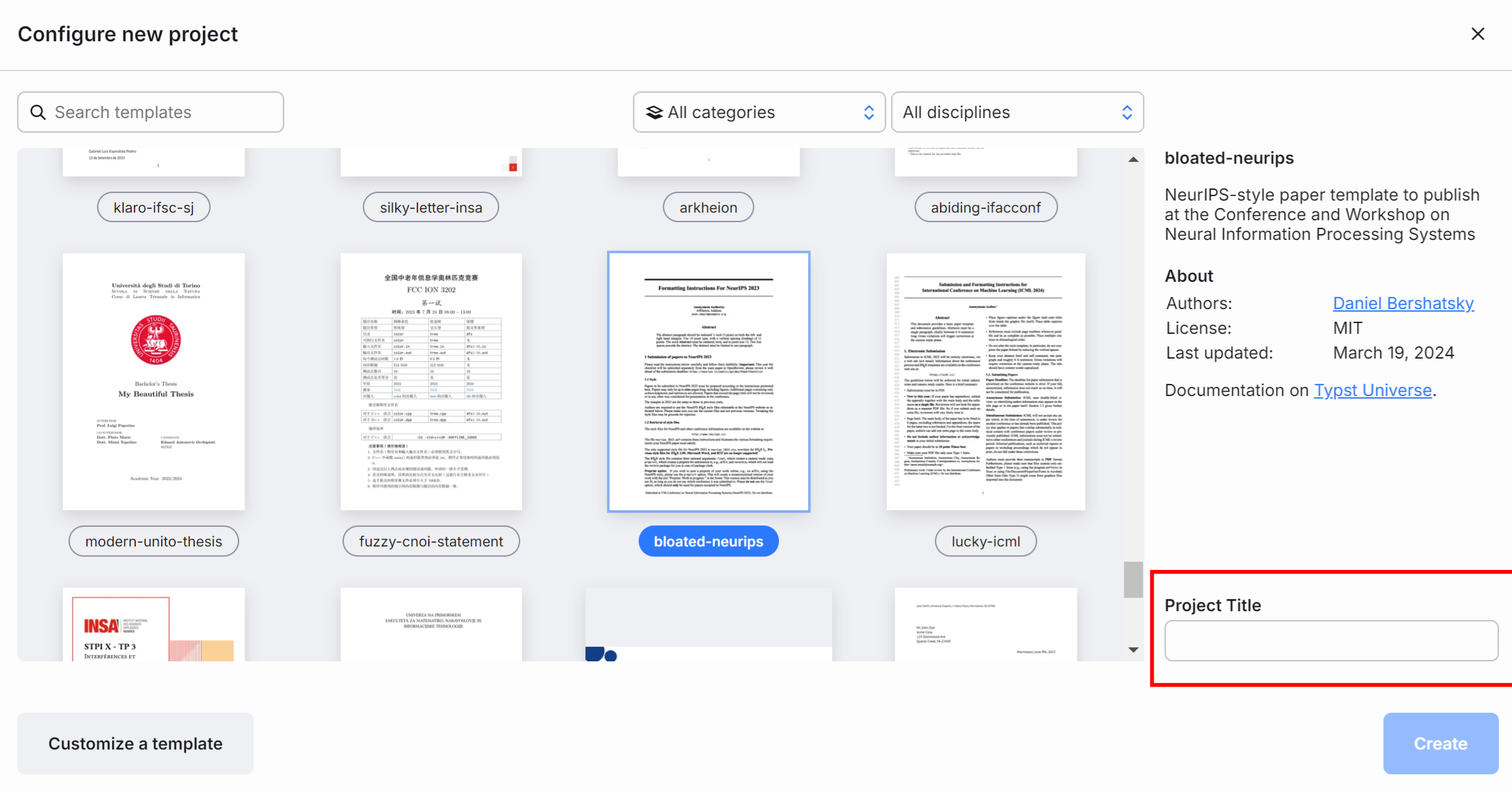Select the INSA template thumbnail
This screenshot has height=792, width=1512.
click(153, 625)
